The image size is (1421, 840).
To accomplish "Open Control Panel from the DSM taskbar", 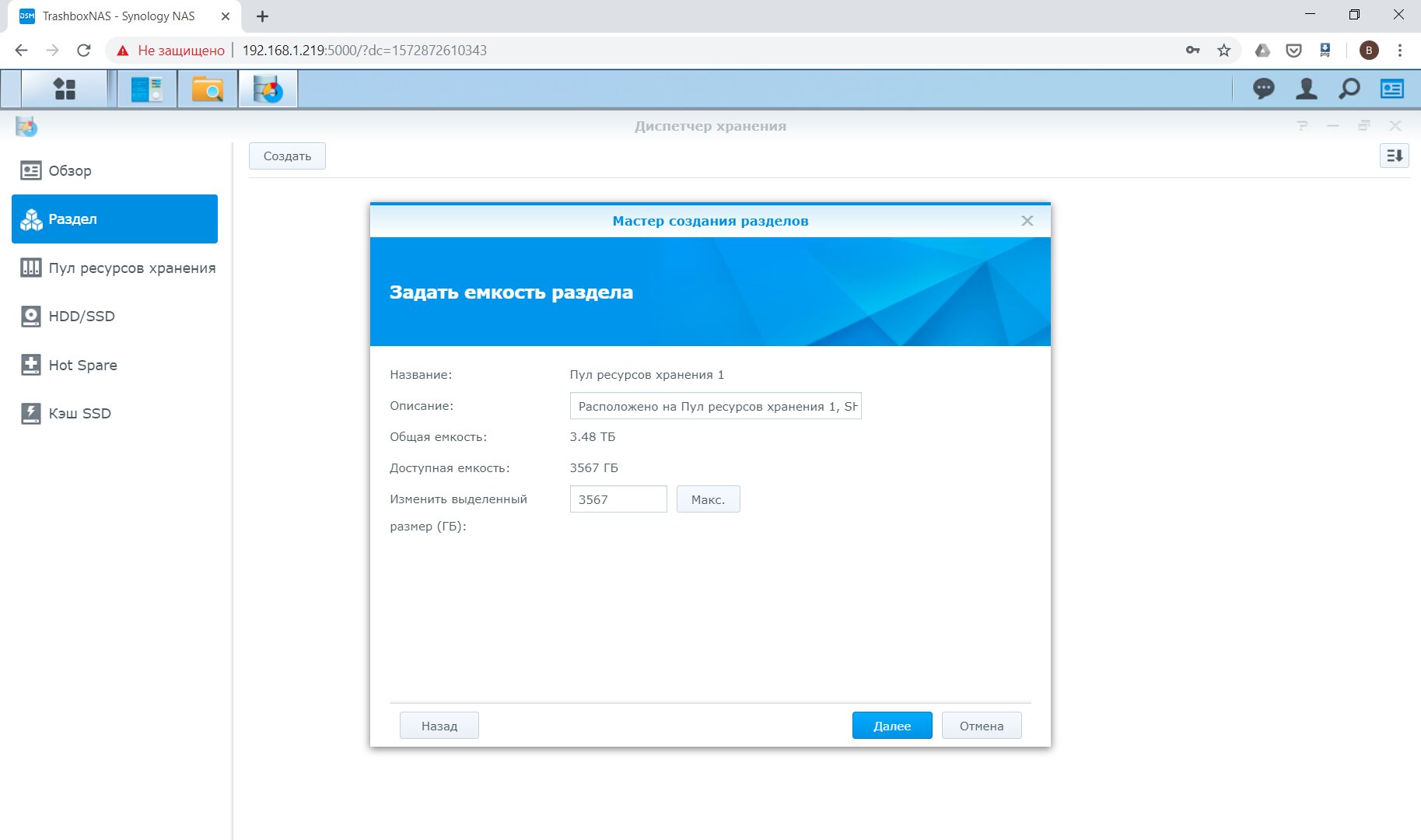I will point(147,89).
